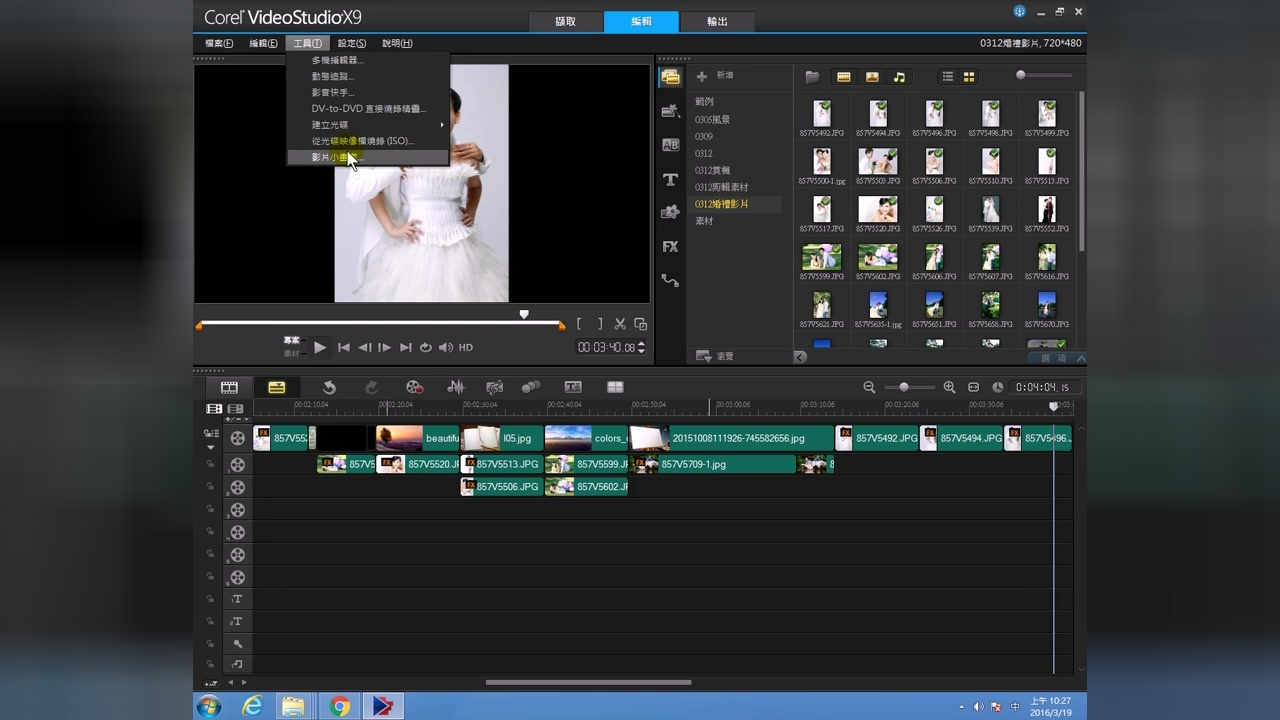Open the Auto Music tool
1280x720 pixels.
pyautogui.click(x=494, y=387)
